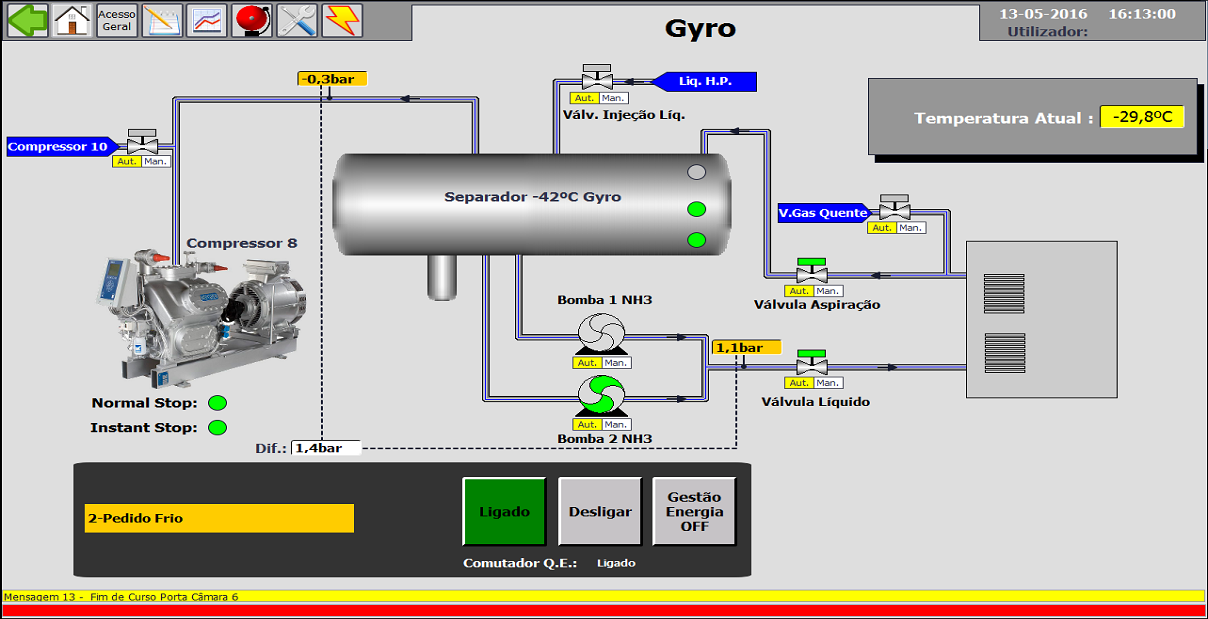
Task: Go to the home screen icon
Action: tap(72, 20)
